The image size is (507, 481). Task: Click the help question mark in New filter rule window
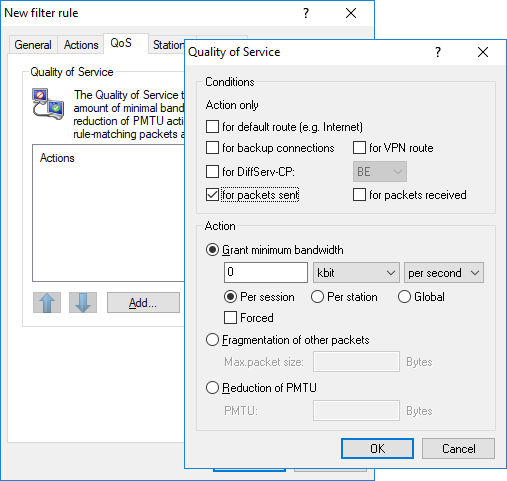(306, 13)
